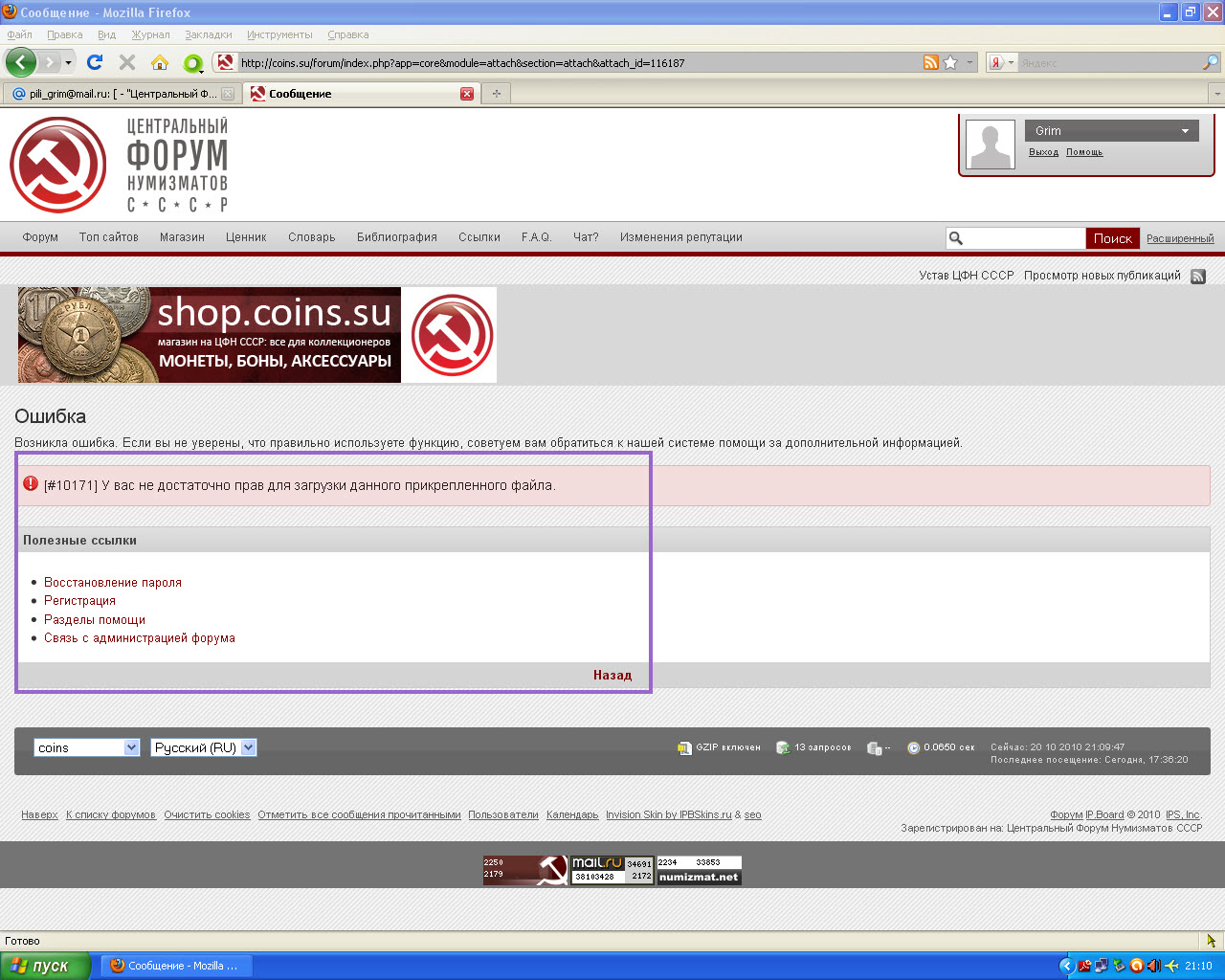Click into the browser URL address field

tap(579, 62)
